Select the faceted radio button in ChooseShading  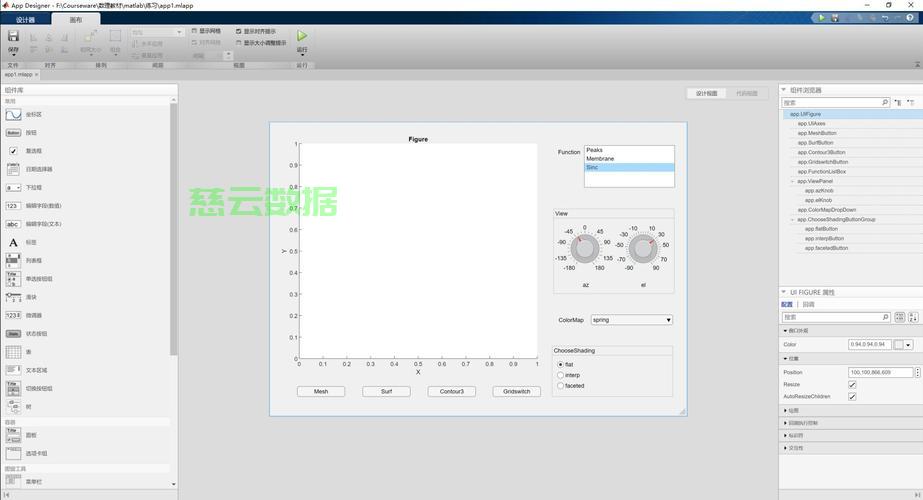560,386
